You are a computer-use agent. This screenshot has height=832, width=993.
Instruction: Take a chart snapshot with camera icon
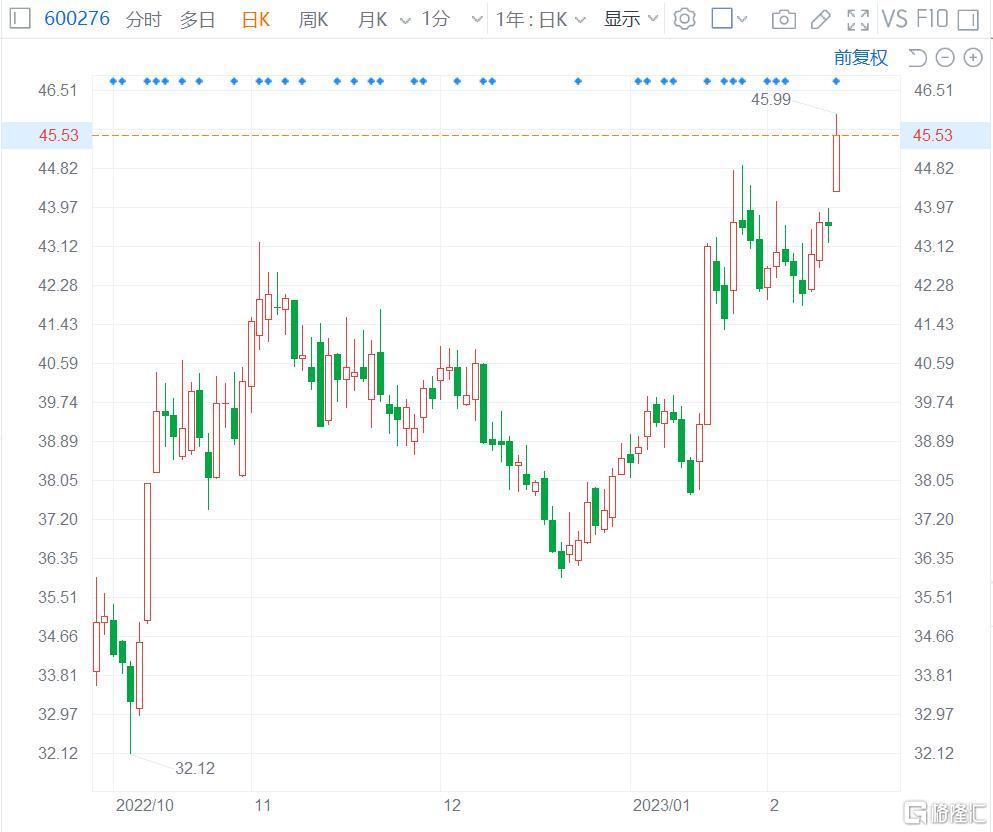[x=783, y=20]
